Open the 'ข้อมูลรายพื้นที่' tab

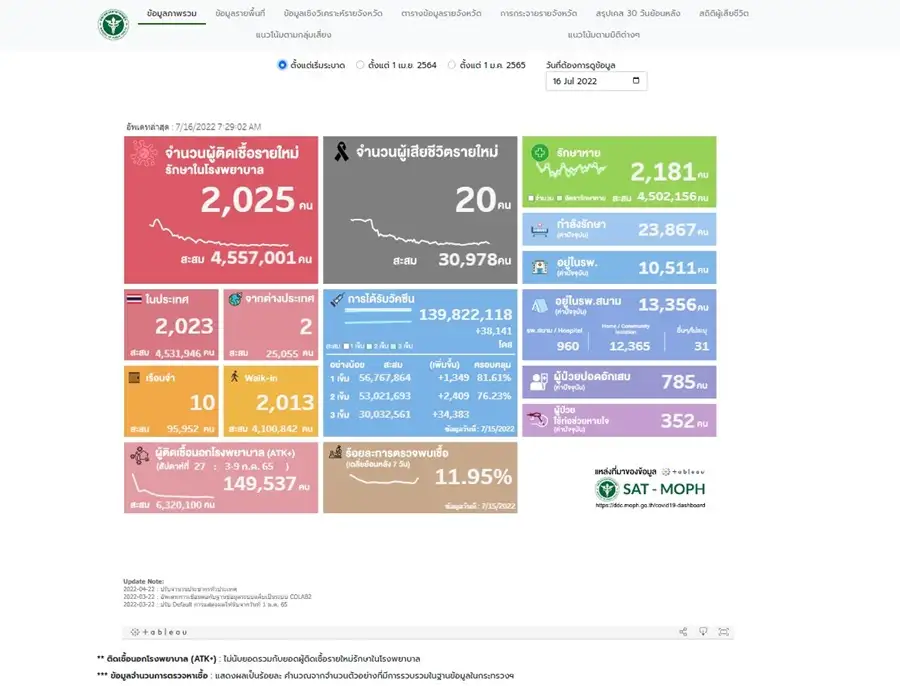point(240,14)
